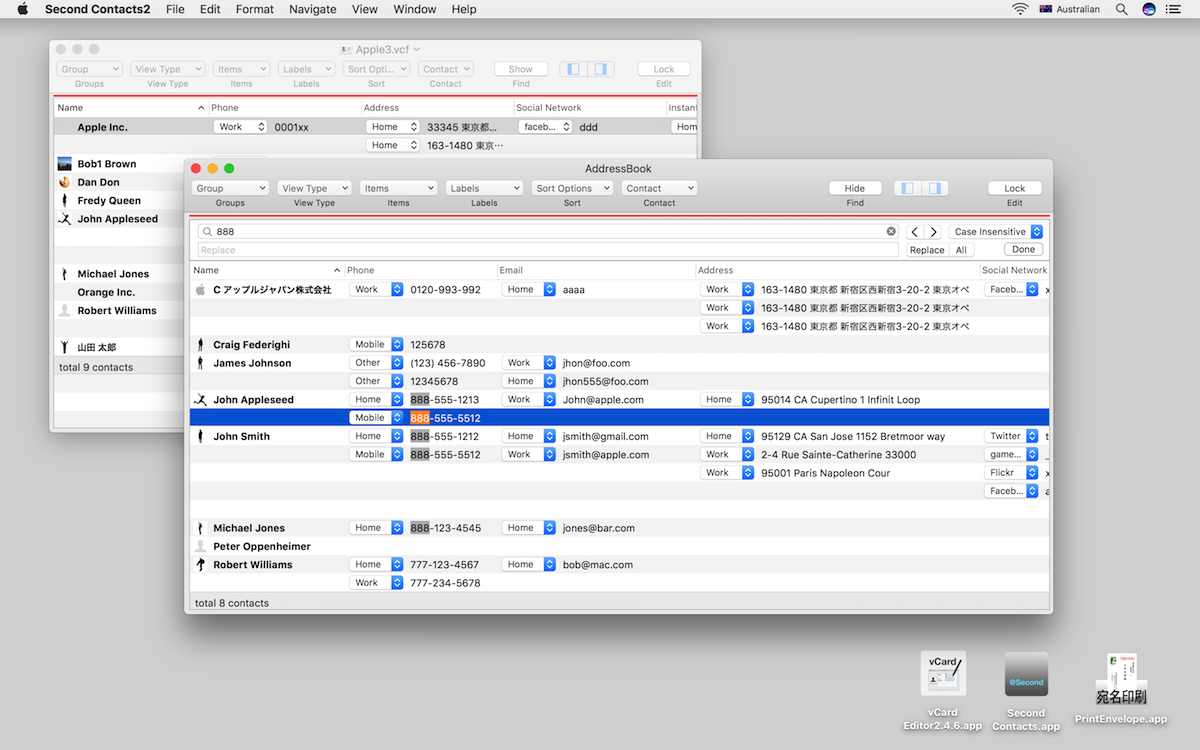
Task: Select Fredy Queen's icon in Apple3.vcf window
Action: (65, 201)
